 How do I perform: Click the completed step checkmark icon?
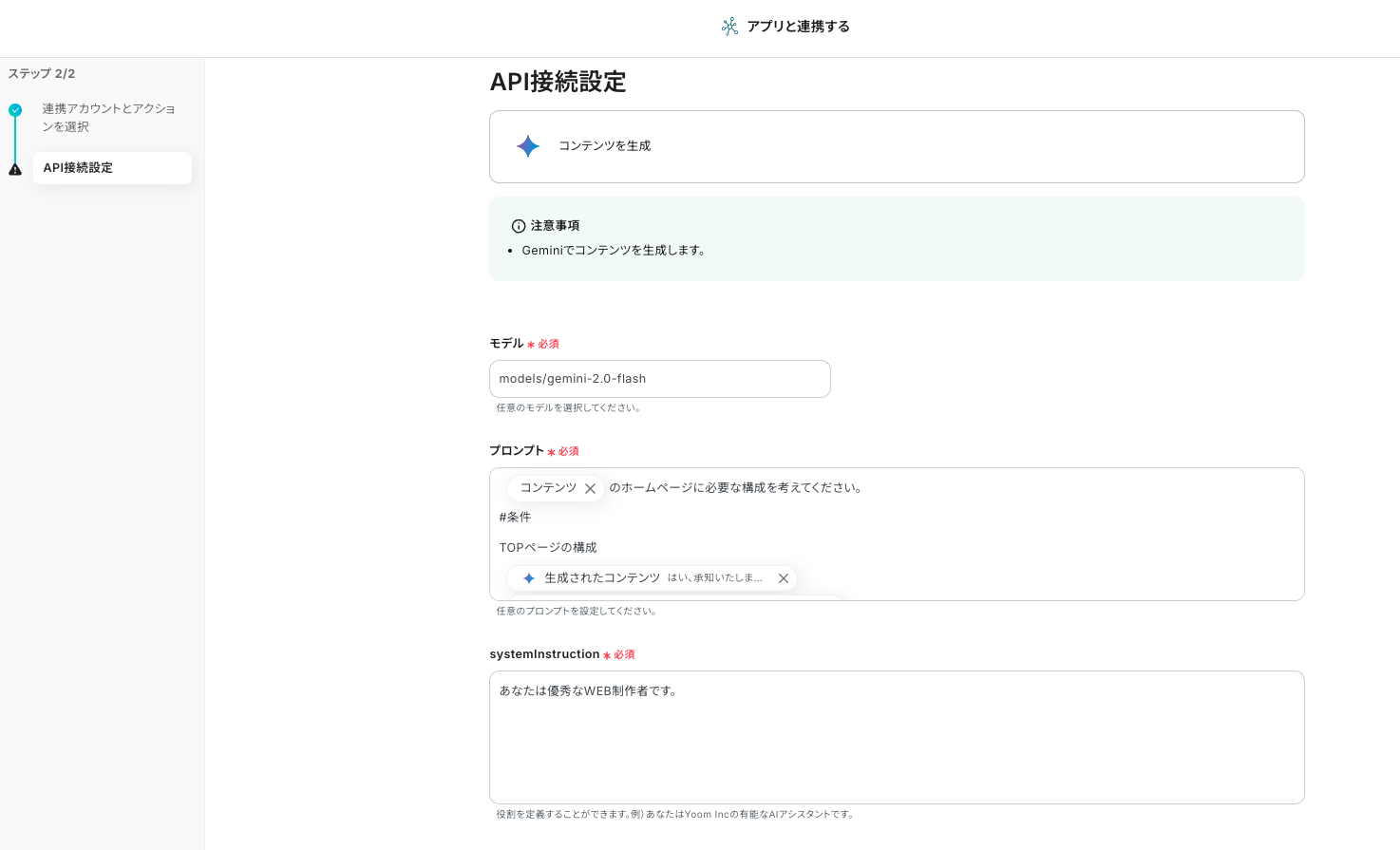tap(15, 110)
